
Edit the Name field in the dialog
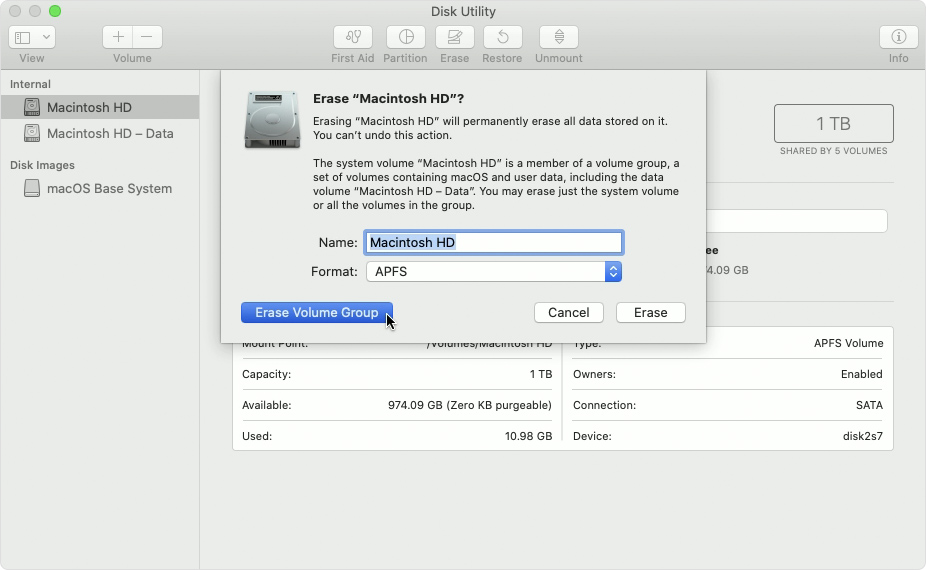pyautogui.click(x=494, y=243)
